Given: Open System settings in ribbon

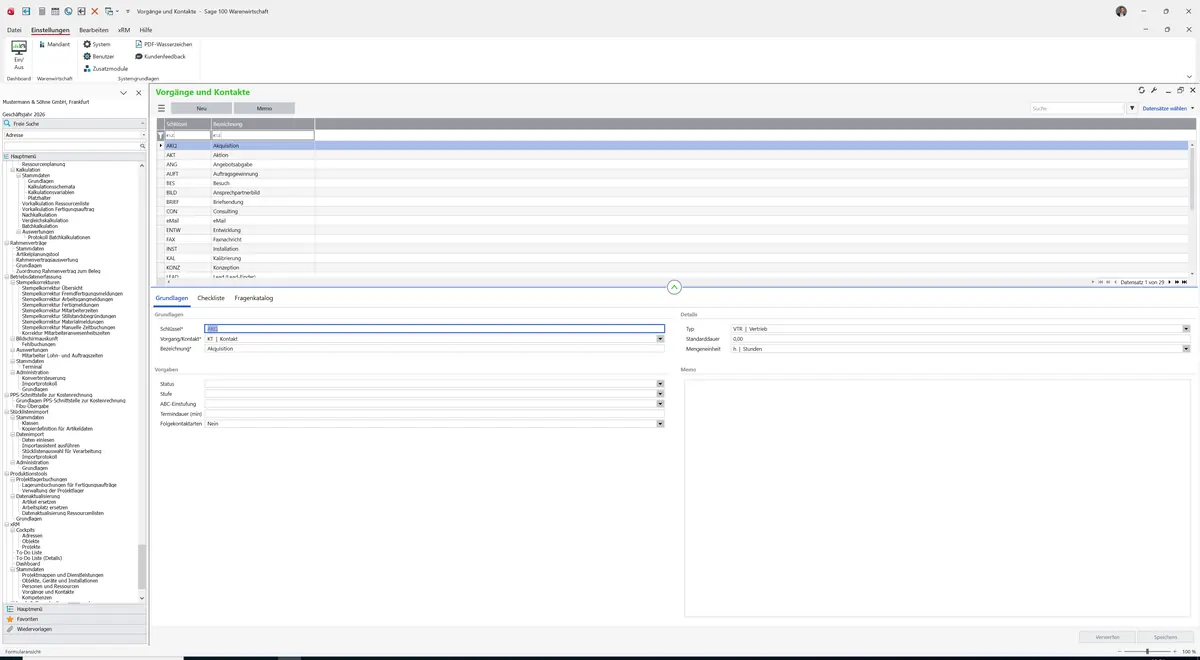Looking at the screenshot, I should pyautogui.click(x=97, y=45).
